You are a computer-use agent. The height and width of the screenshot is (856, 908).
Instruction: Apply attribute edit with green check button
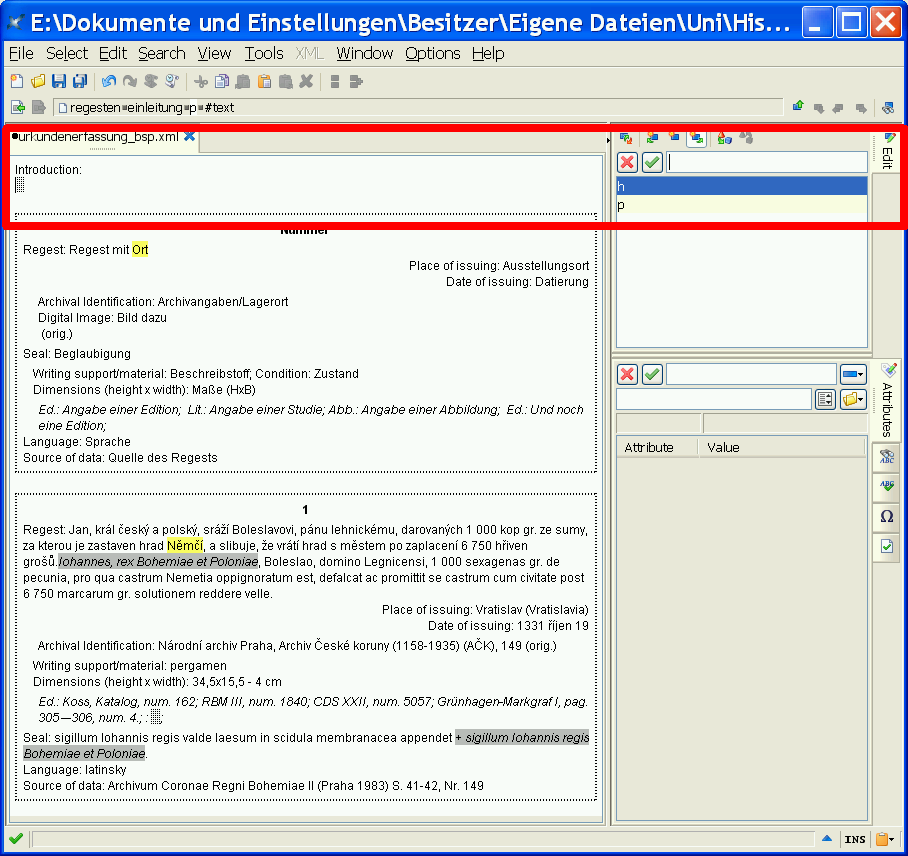[652, 374]
